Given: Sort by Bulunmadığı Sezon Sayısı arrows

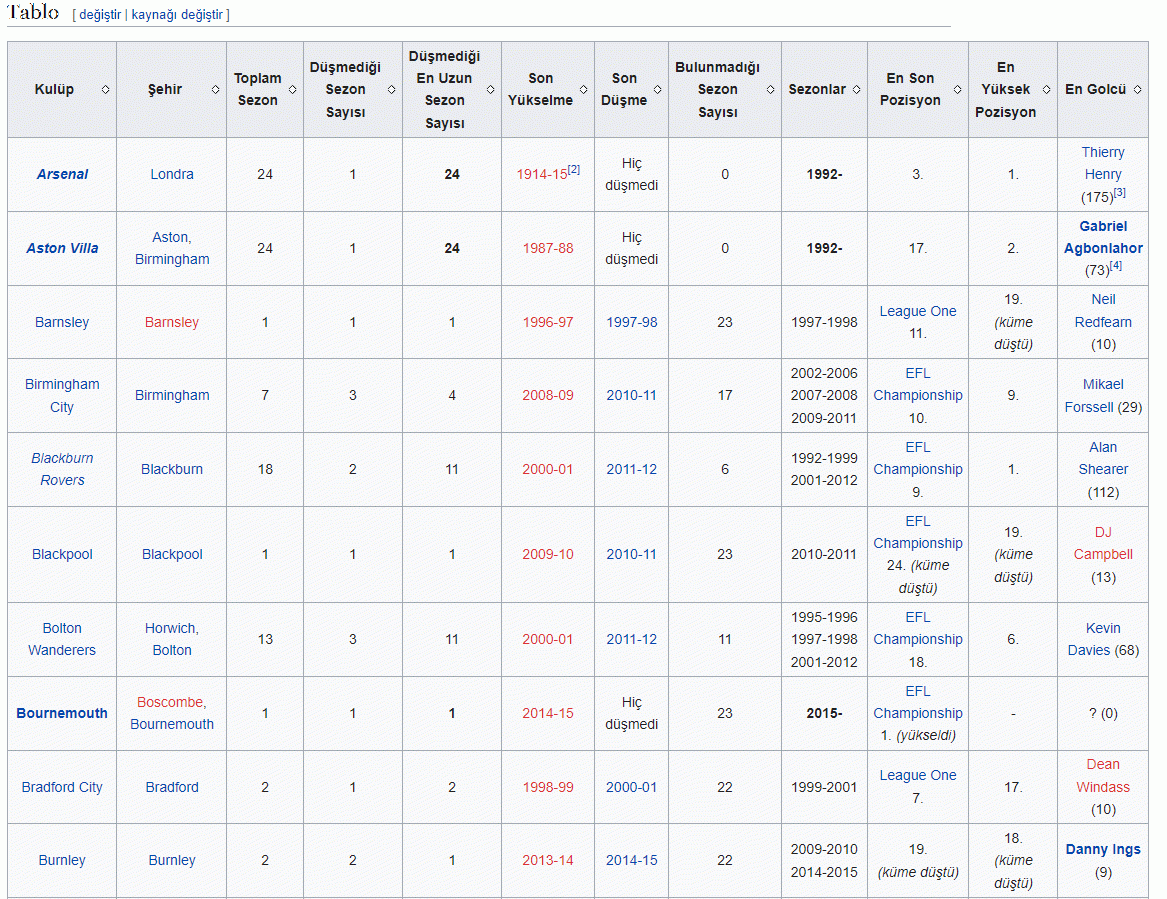Looking at the screenshot, I should 771,90.
